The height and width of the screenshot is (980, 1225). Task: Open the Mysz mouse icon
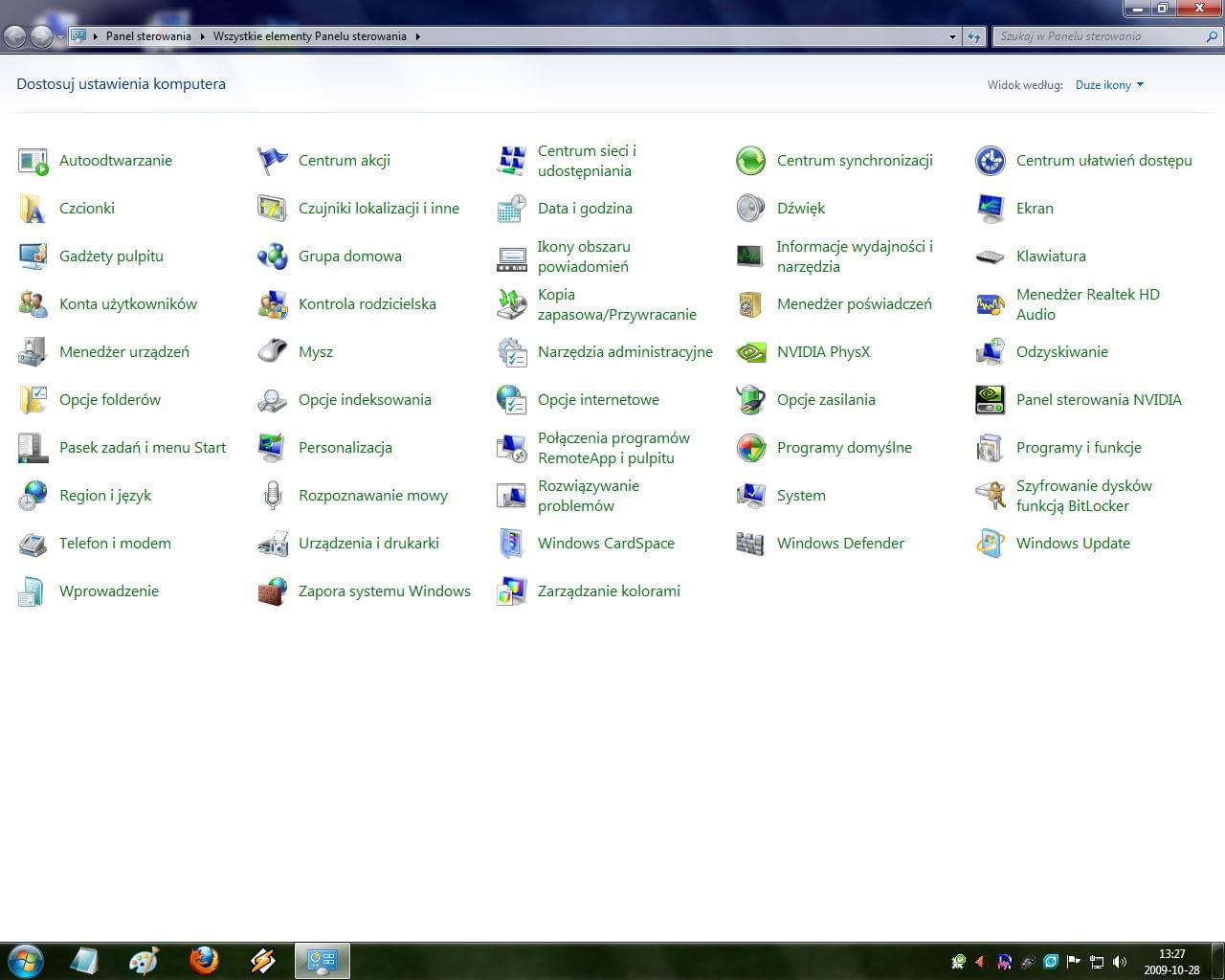click(273, 352)
